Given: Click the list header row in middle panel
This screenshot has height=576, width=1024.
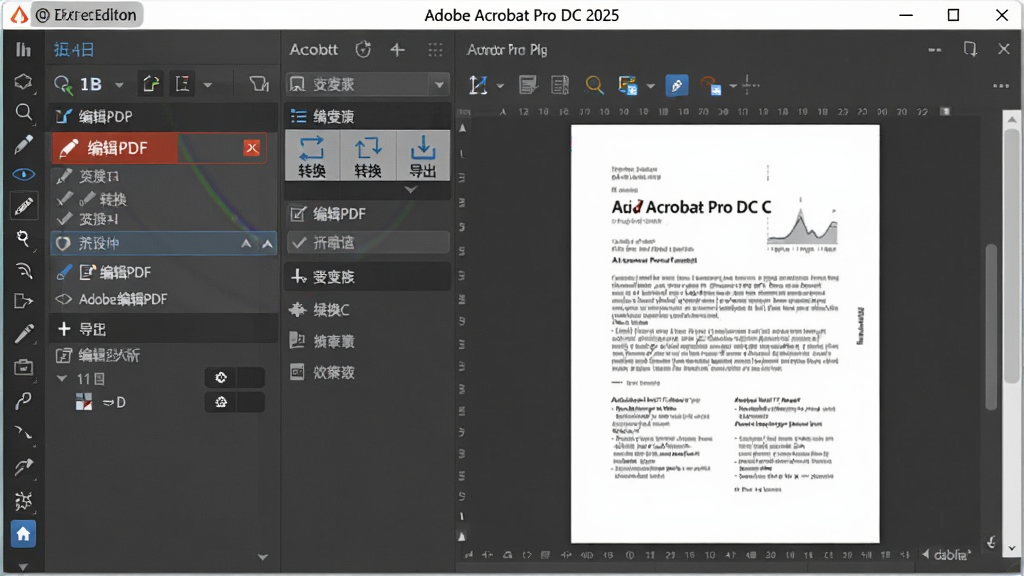Looking at the screenshot, I should [x=368, y=116].
